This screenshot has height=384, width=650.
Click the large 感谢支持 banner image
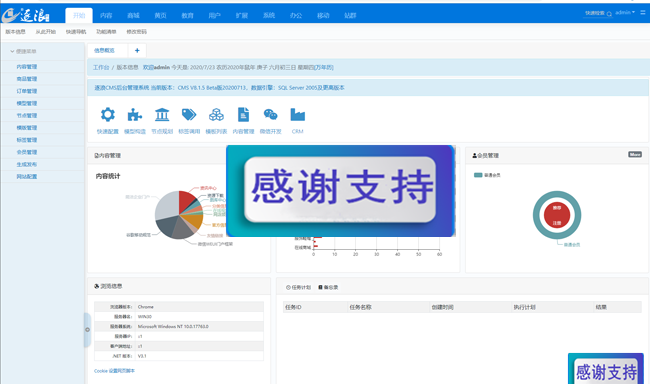(341, 191)
